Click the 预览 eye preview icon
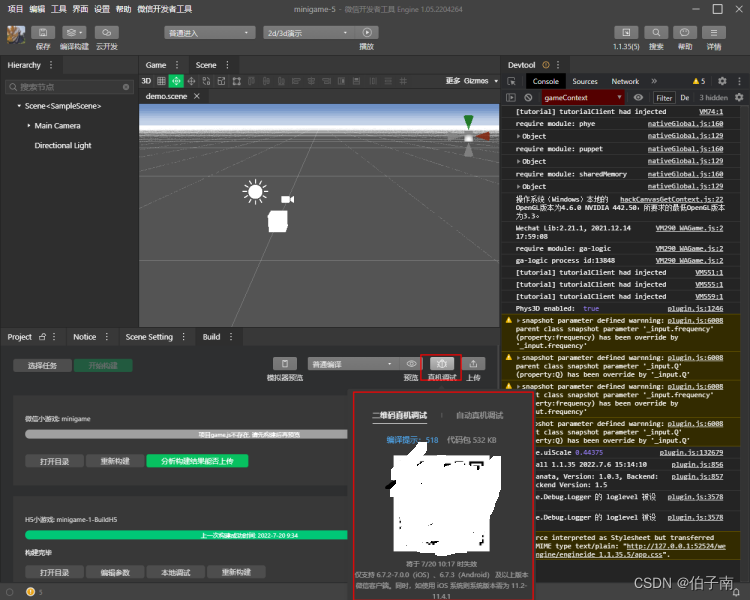The image size is (750, 600). (411, 364)
